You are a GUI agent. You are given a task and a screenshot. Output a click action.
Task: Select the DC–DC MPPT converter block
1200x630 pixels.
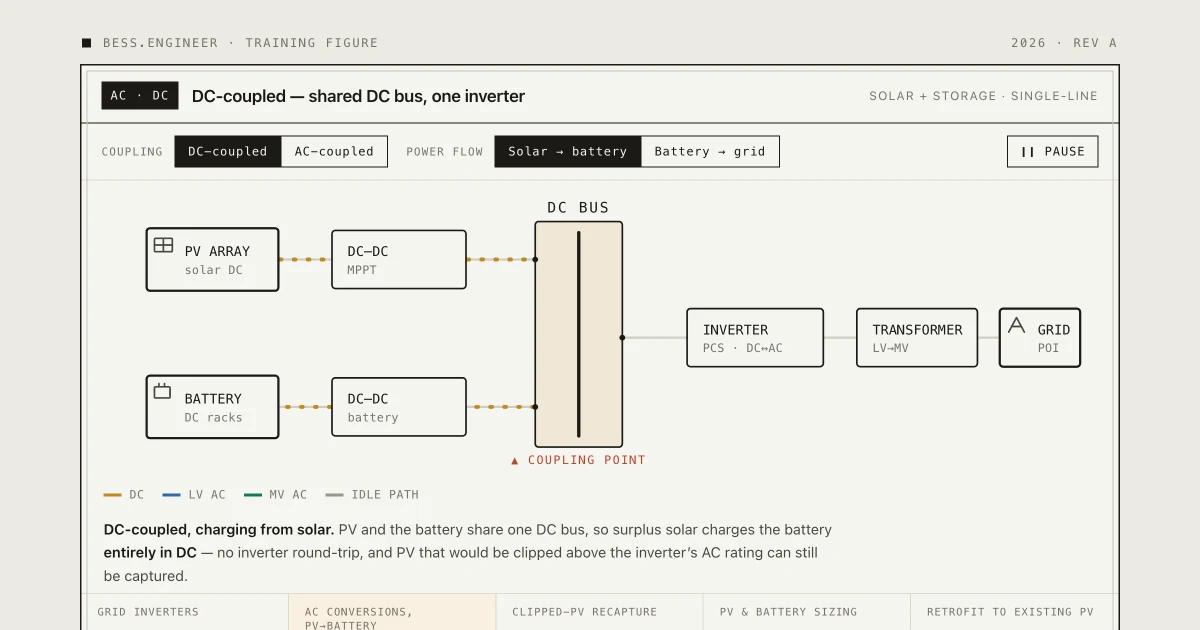399,260
